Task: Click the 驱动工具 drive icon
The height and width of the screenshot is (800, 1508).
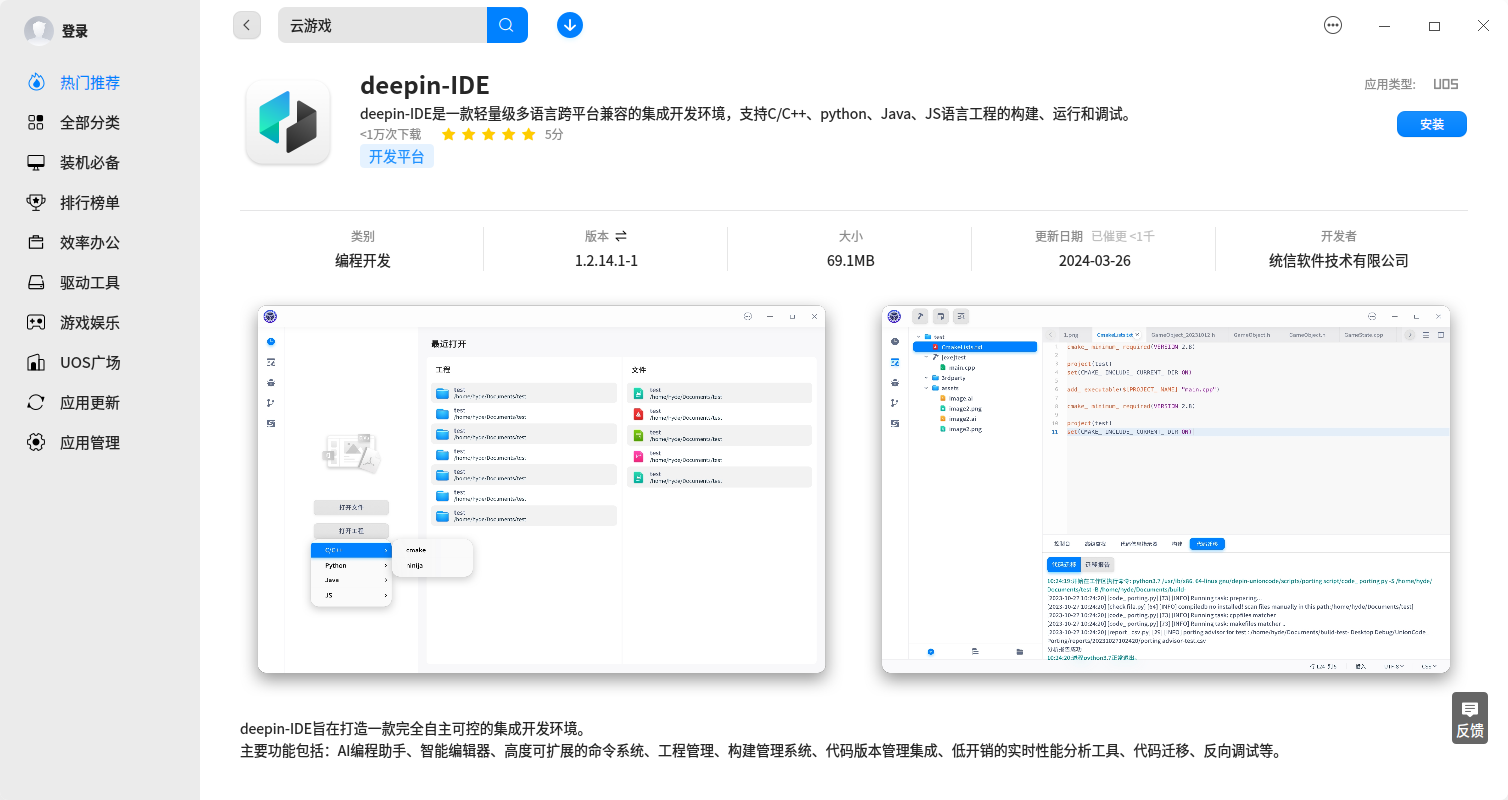Action: 36,282
